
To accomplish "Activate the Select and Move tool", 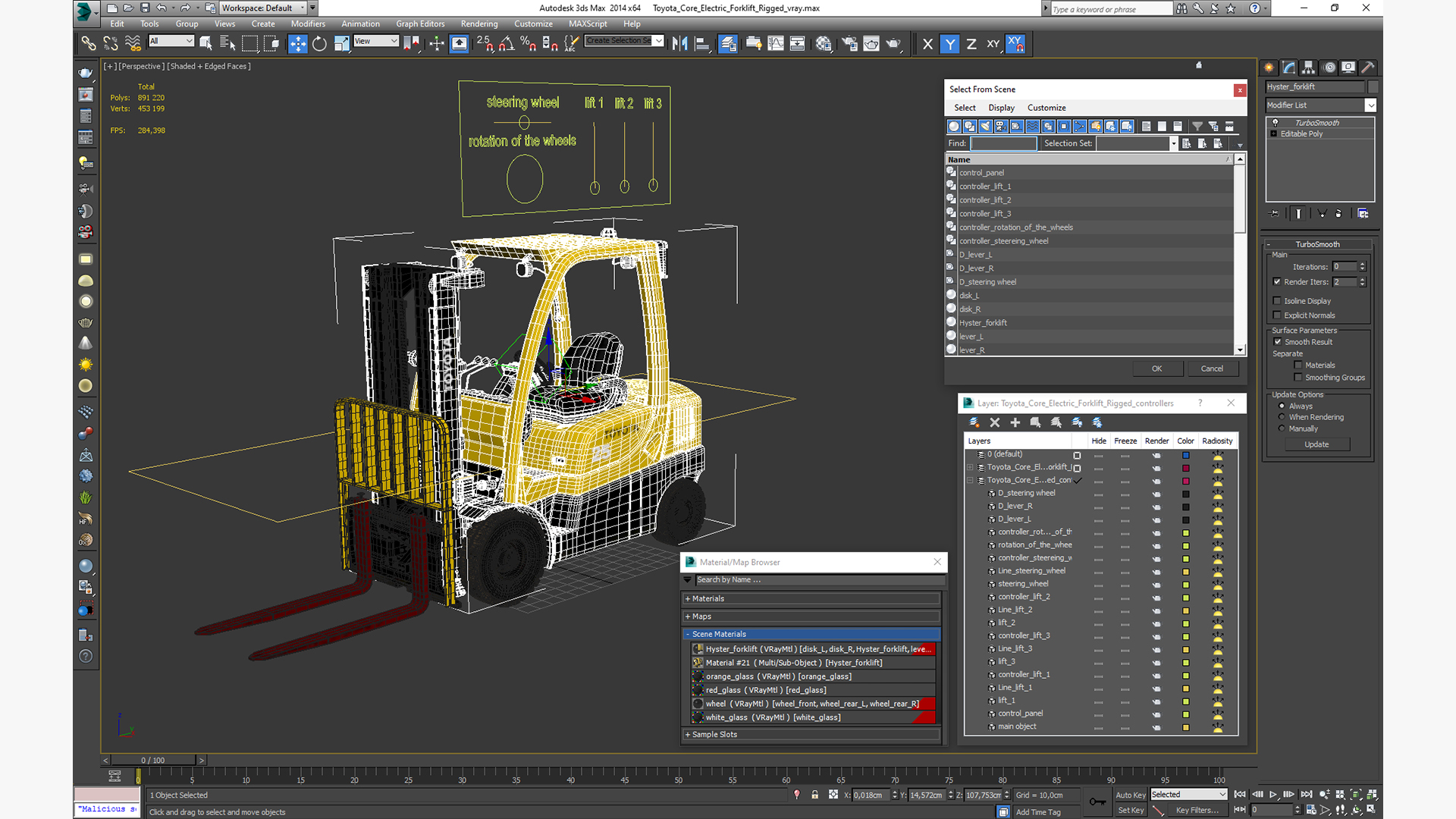I will click(x=298, y=44).
